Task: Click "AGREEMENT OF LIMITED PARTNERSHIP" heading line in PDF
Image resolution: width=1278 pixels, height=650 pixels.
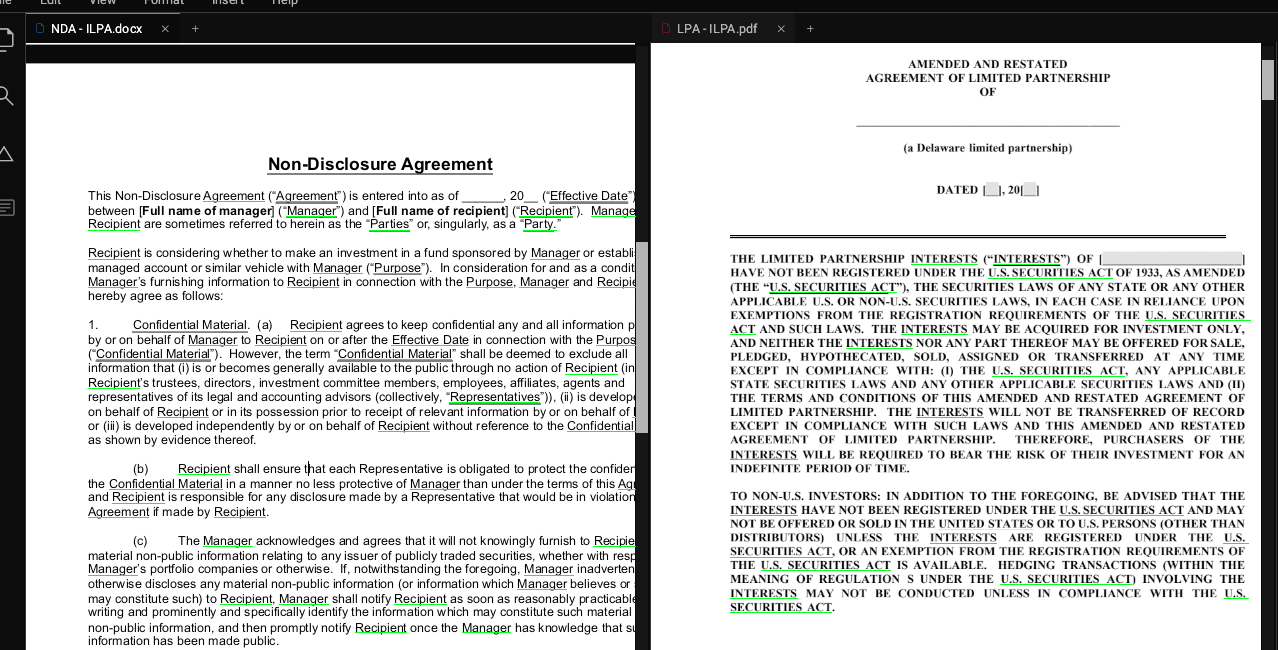Action: pyautogui.click(x=987, y=77)
